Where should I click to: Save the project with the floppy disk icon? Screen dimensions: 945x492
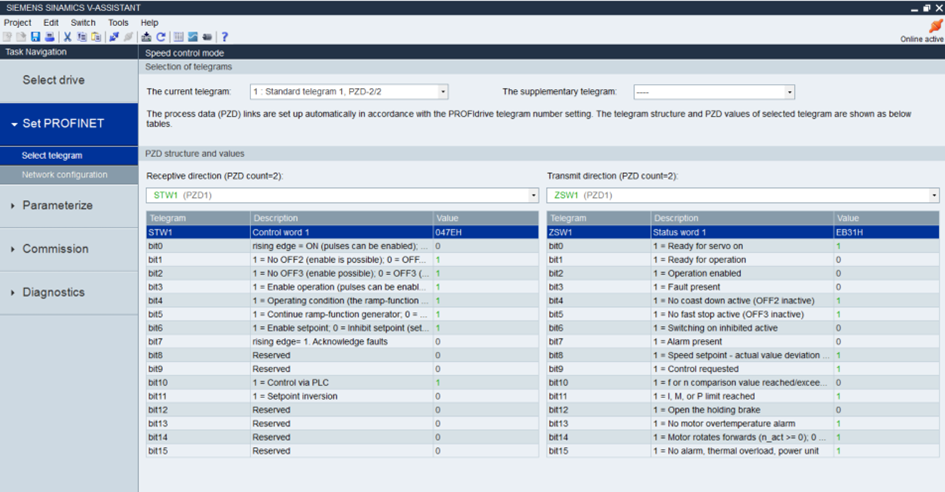[x=36, y=37]
